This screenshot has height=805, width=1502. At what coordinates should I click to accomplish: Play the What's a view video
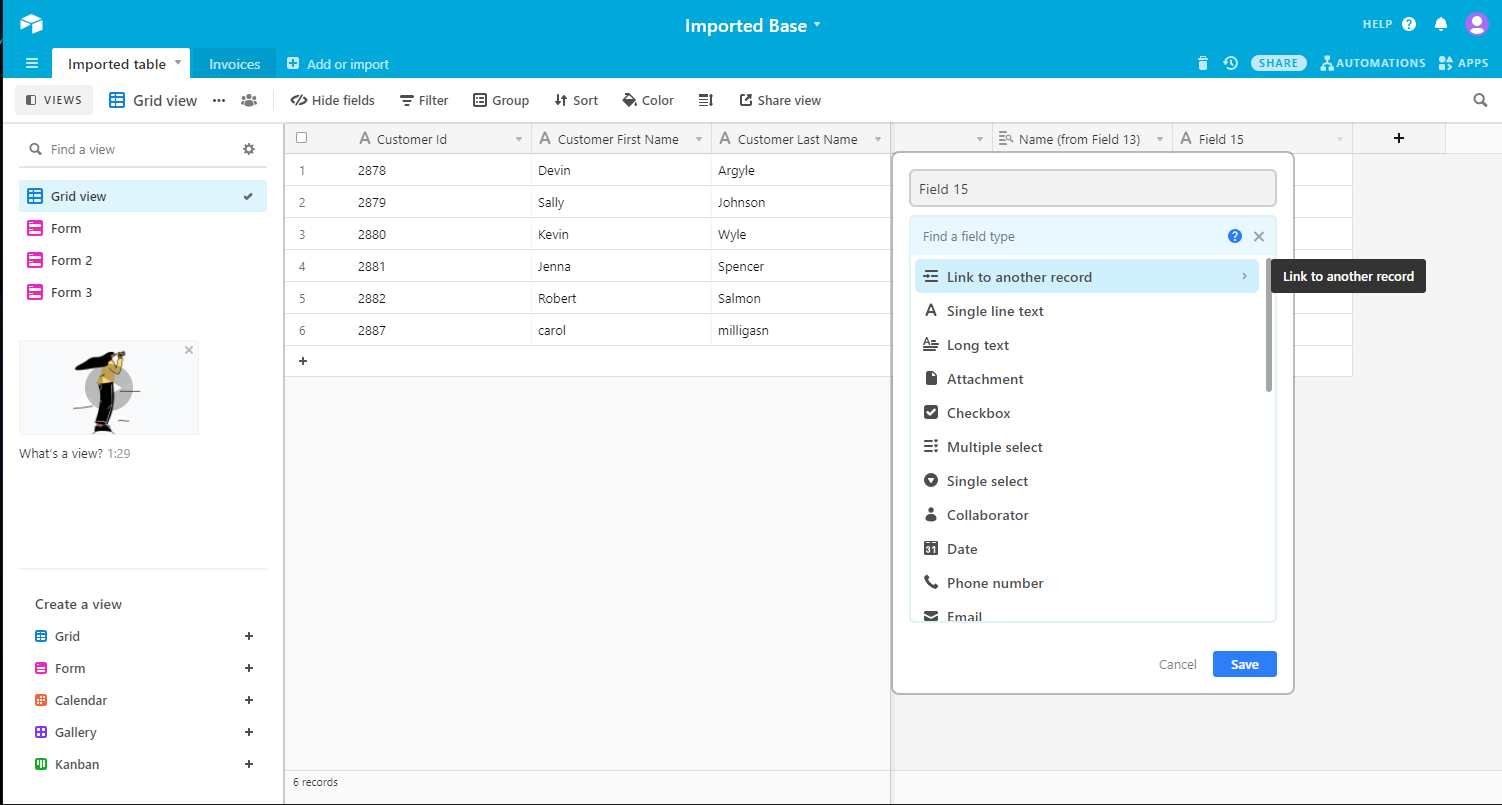click(x=108, y=387)
